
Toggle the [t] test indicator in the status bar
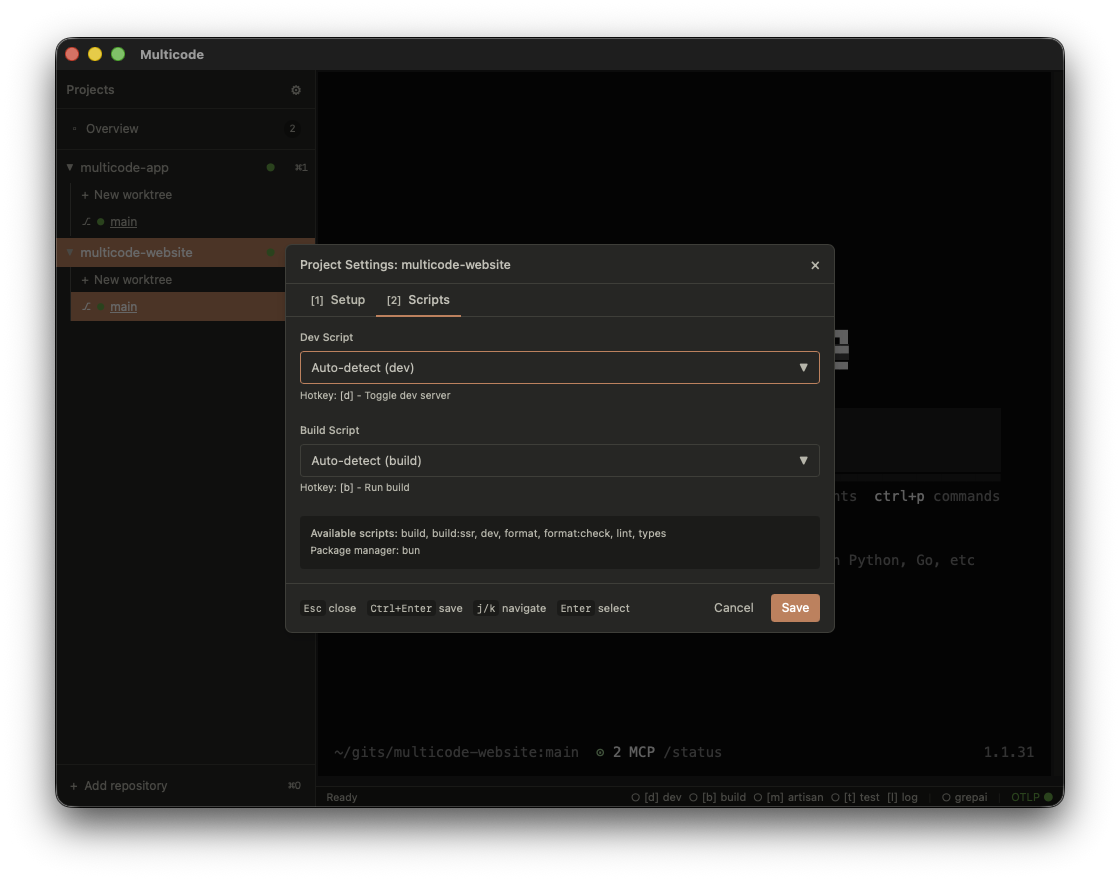click(x=857, y=797)
